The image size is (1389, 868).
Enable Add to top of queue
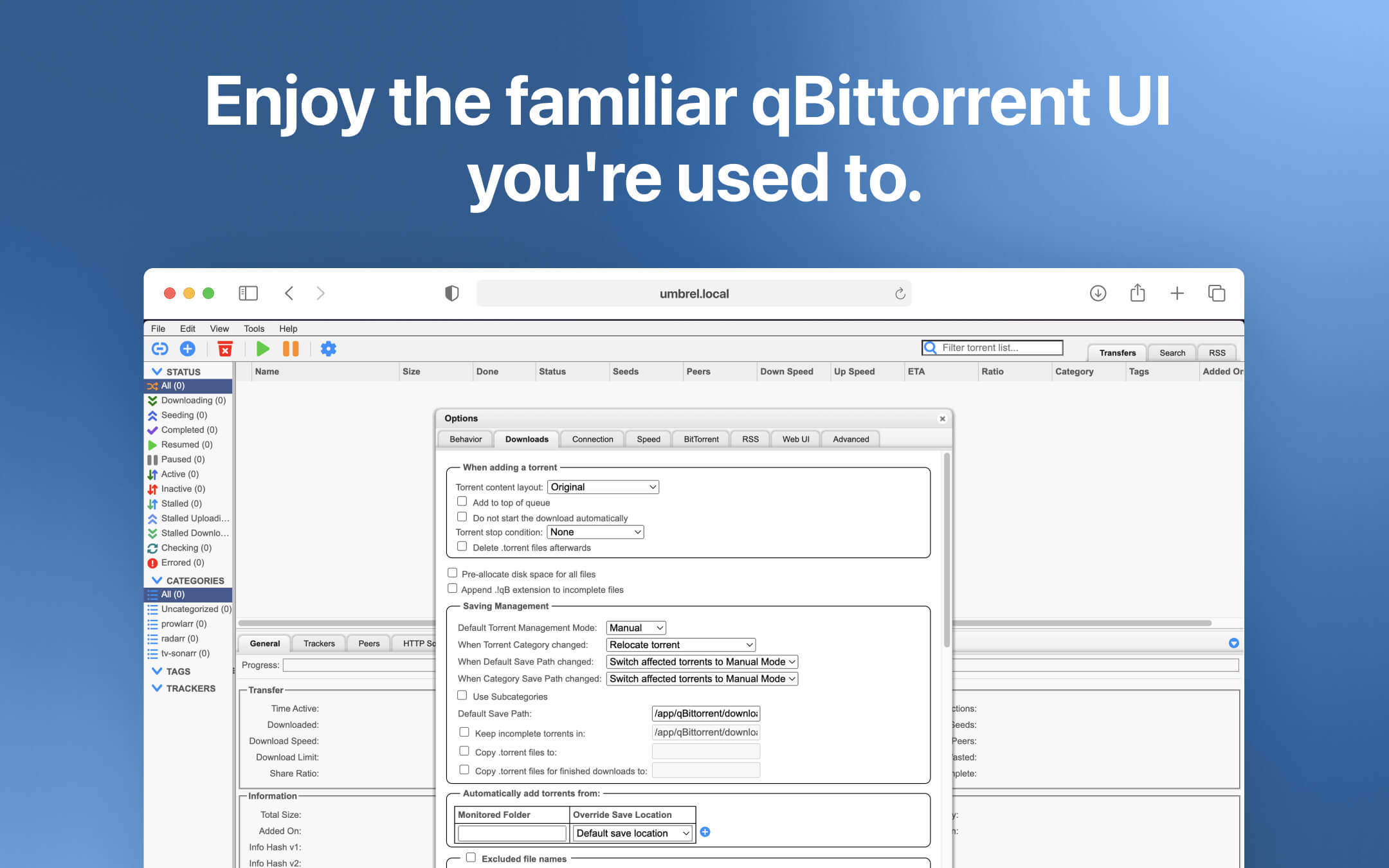(x=462, y=502)
